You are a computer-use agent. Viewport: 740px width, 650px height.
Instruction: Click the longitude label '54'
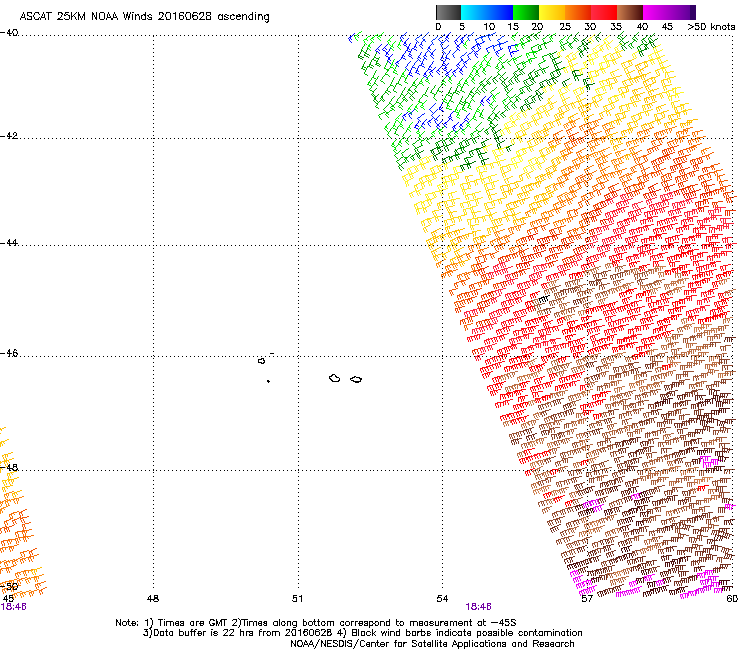(x=442, y=599)
